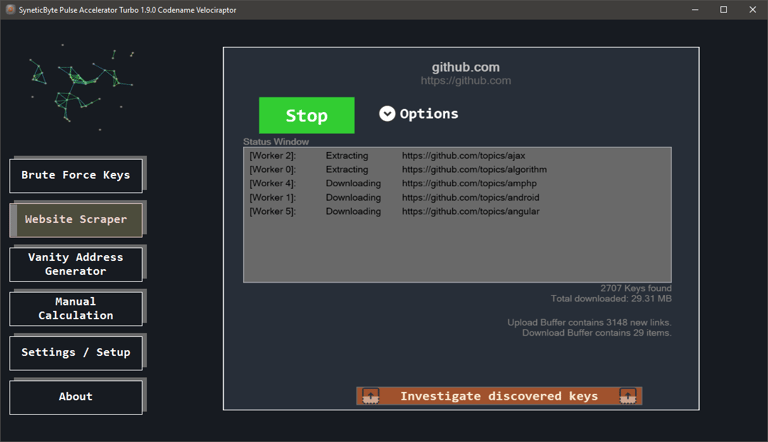Show the About page
This screenshot has height=442, width=768.
point(76,397)
